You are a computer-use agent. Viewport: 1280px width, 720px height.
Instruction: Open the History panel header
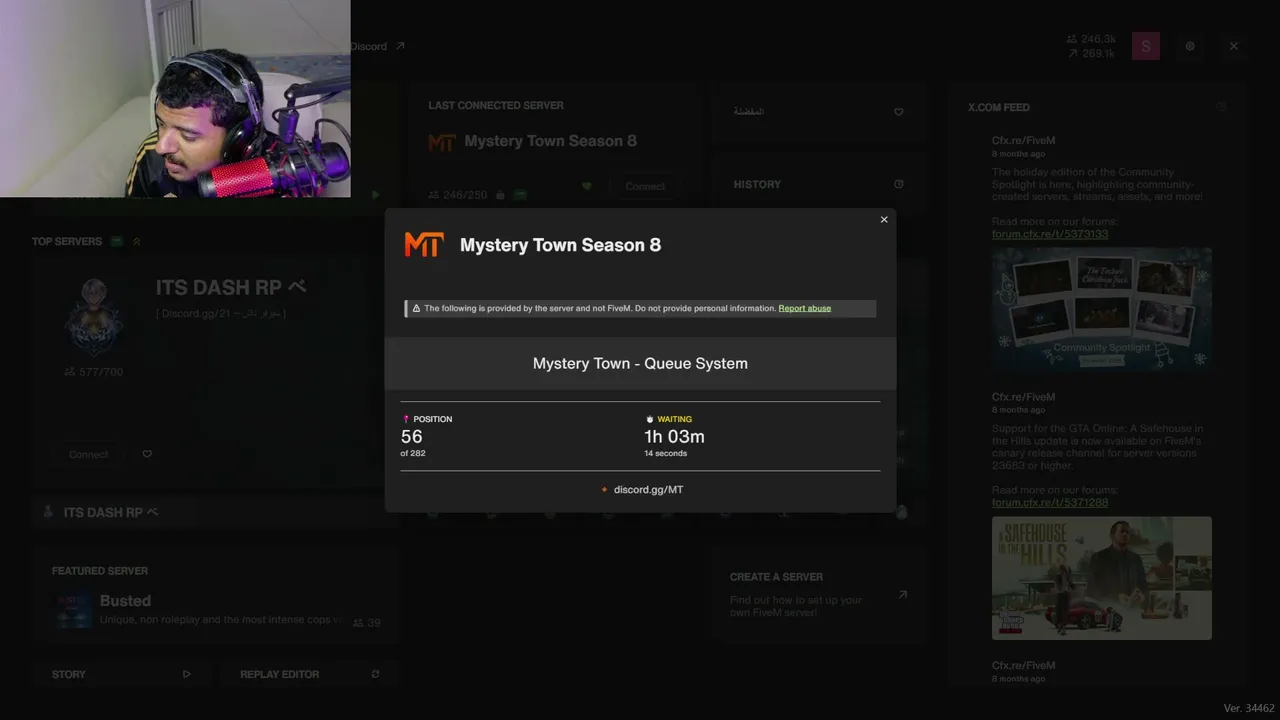pyautogui.click(x=757, y=184)
